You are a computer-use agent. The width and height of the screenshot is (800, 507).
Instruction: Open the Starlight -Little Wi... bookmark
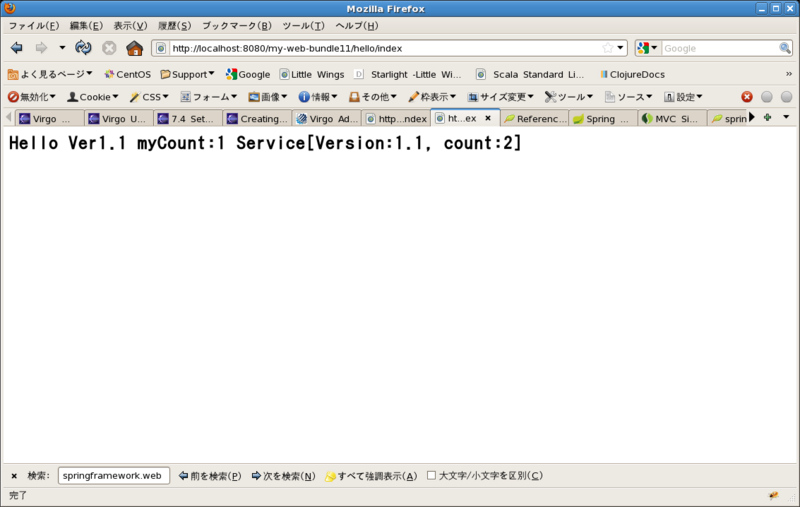point(408,74)
